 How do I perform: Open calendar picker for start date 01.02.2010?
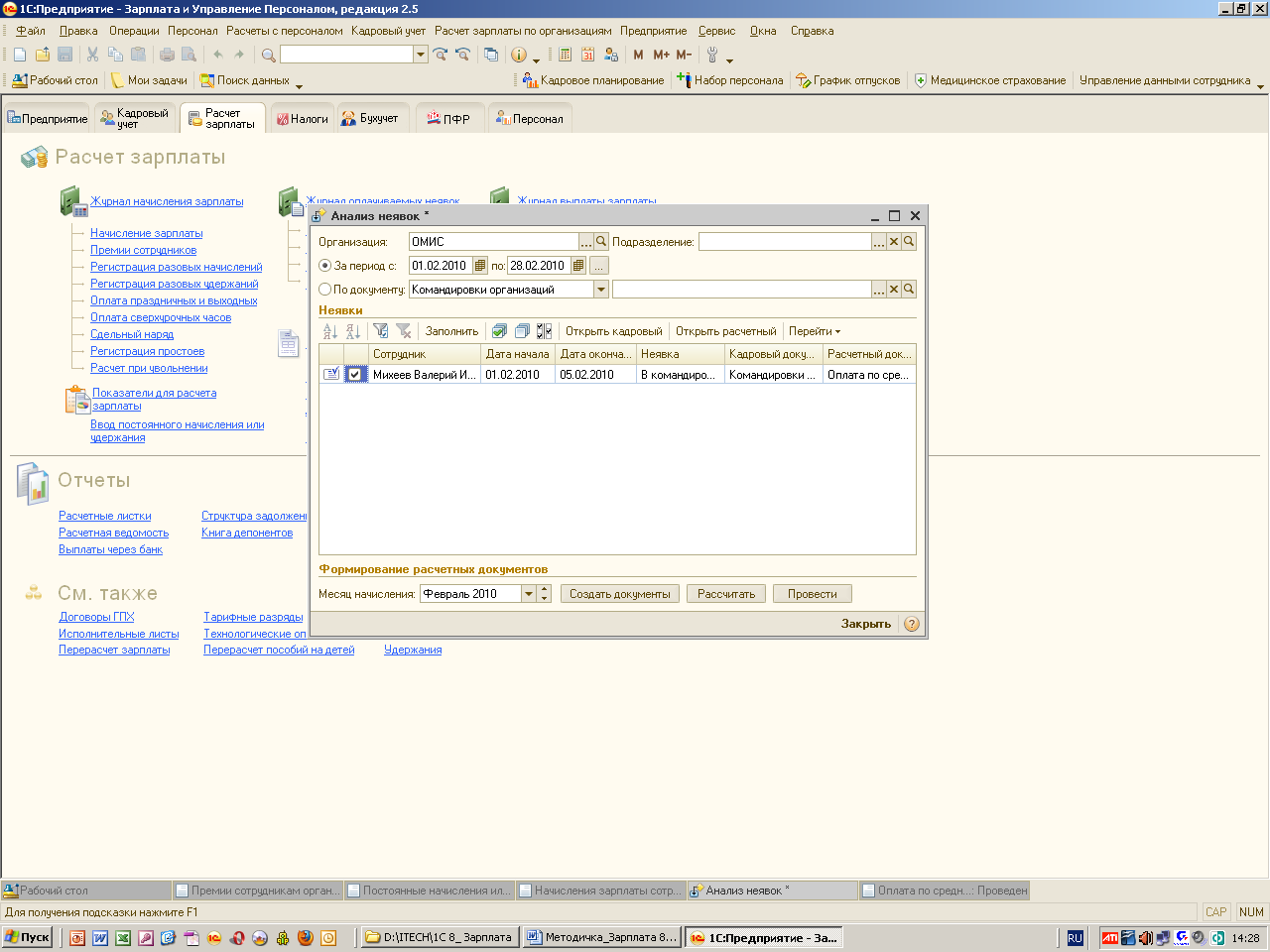pyautogui.click(x=480, y=266)
